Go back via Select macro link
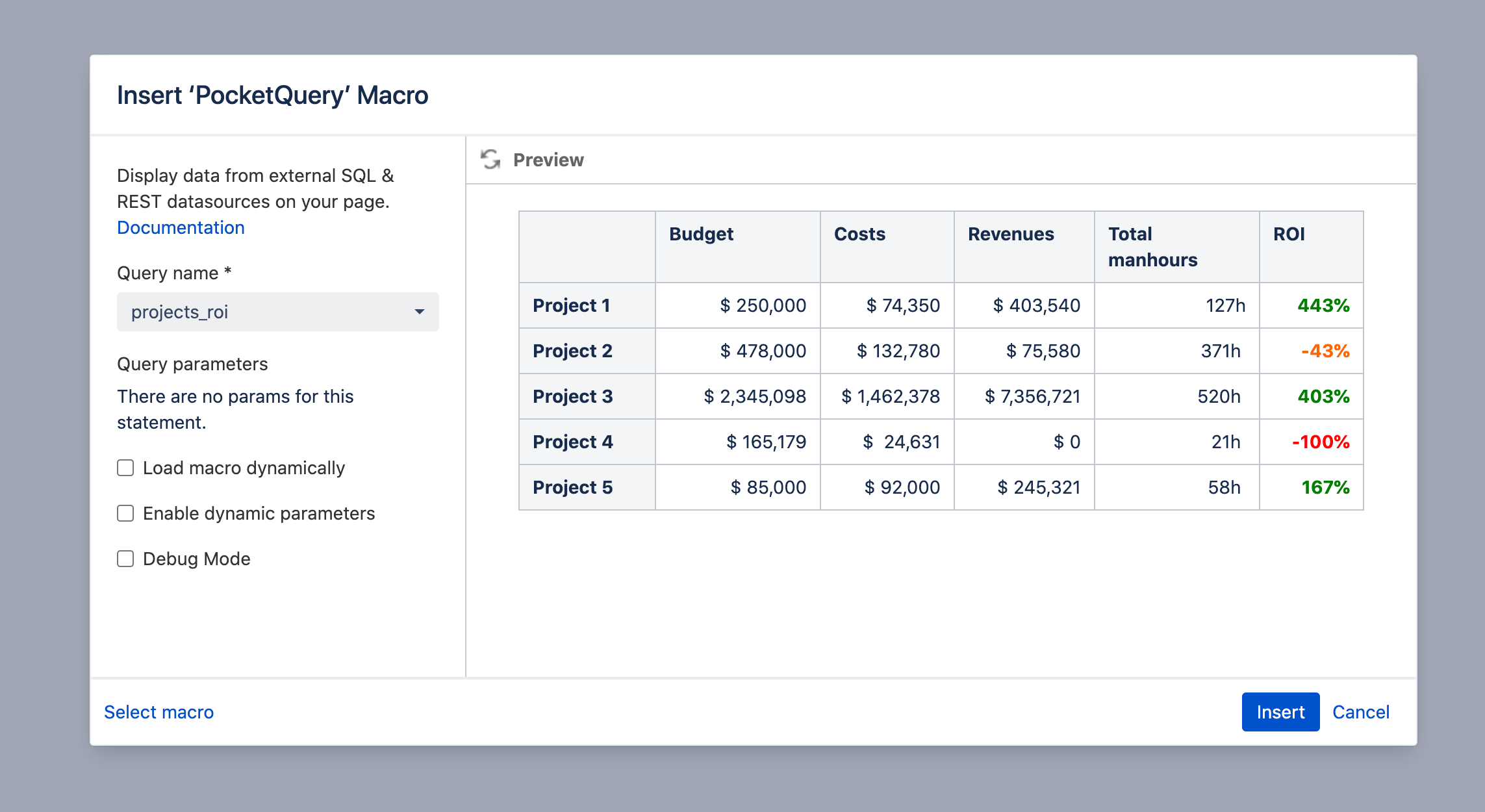Viewport: 1485px width, 812px height. [159, 712]
